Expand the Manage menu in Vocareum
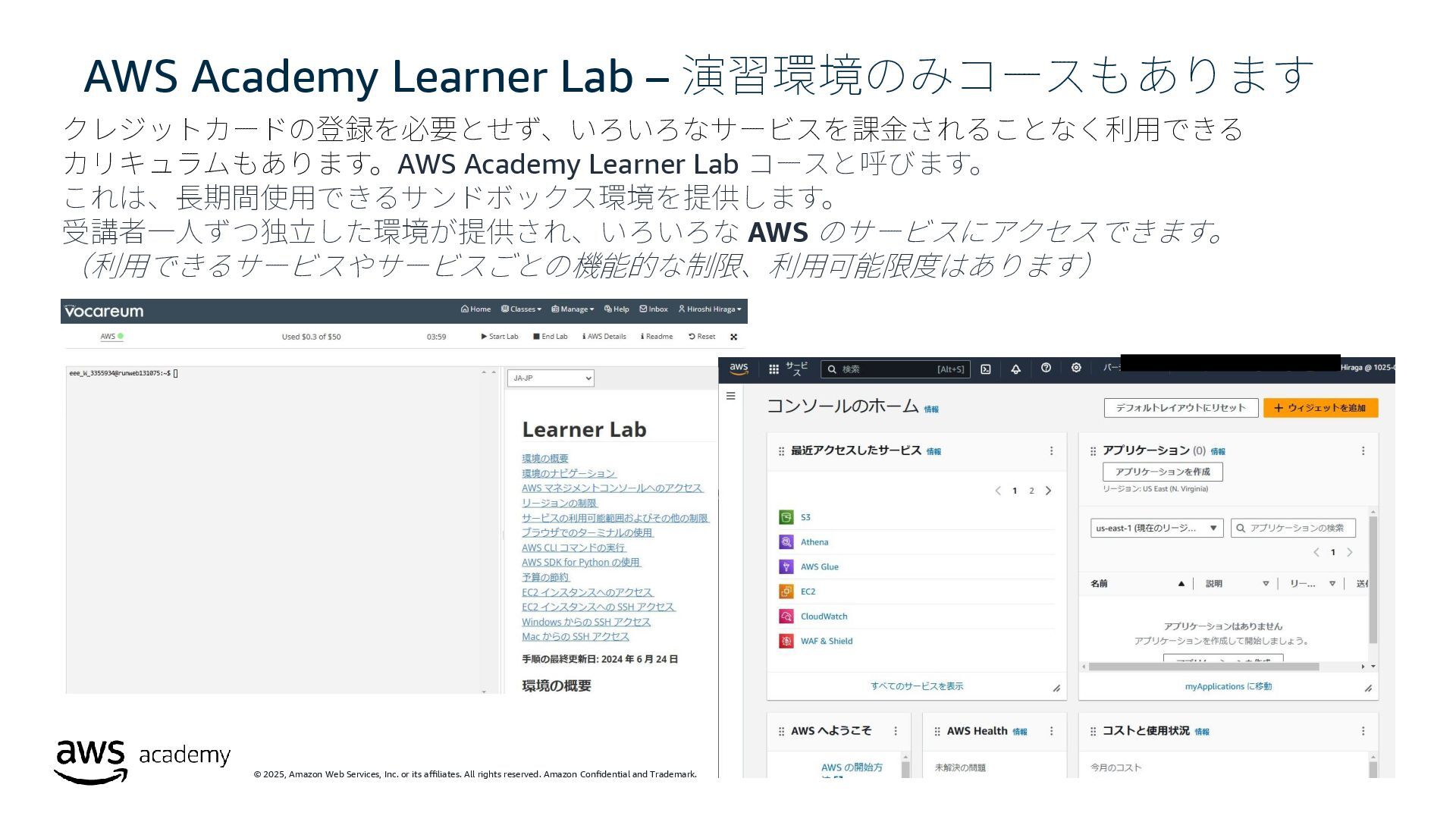The image size is (1456, 819). pyautogui.click(x=573, y=309)
